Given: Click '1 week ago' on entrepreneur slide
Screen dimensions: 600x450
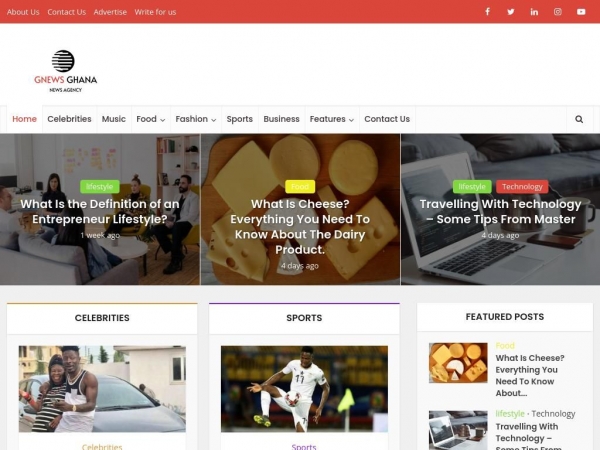Looking at the screenshot, I should (100, 235).
